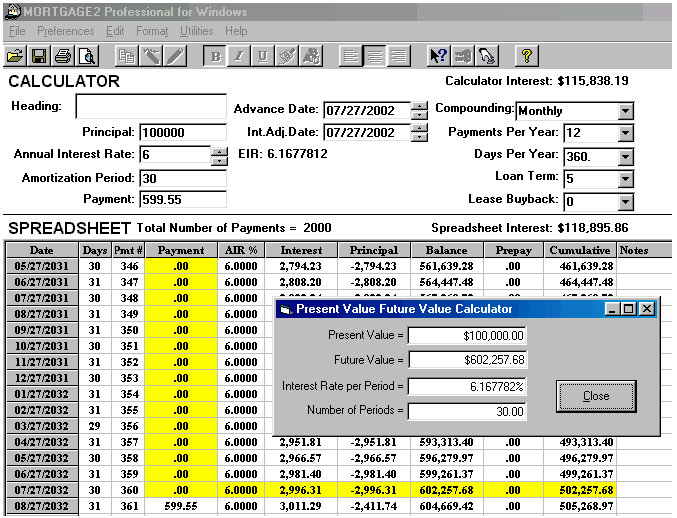
Task: Select the align left toolbar icon
Action: coord(350,56)
